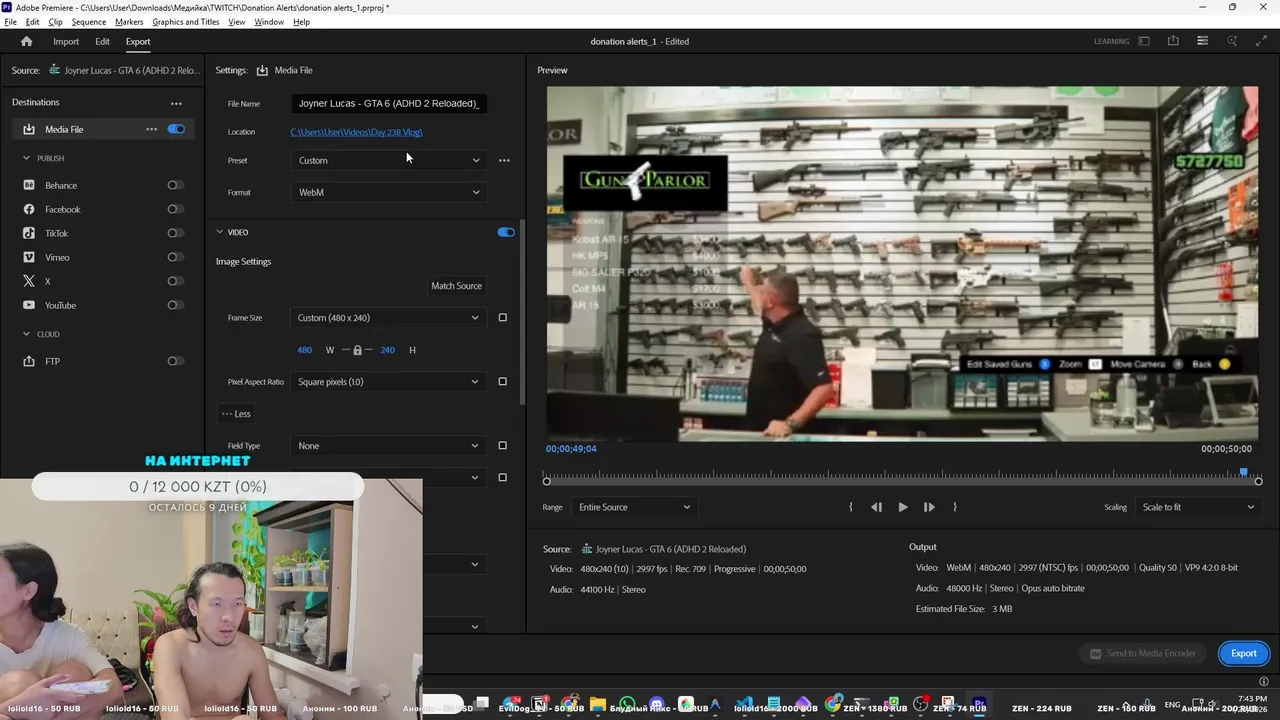Open the Format WebM dropdown

pos(389,192)
